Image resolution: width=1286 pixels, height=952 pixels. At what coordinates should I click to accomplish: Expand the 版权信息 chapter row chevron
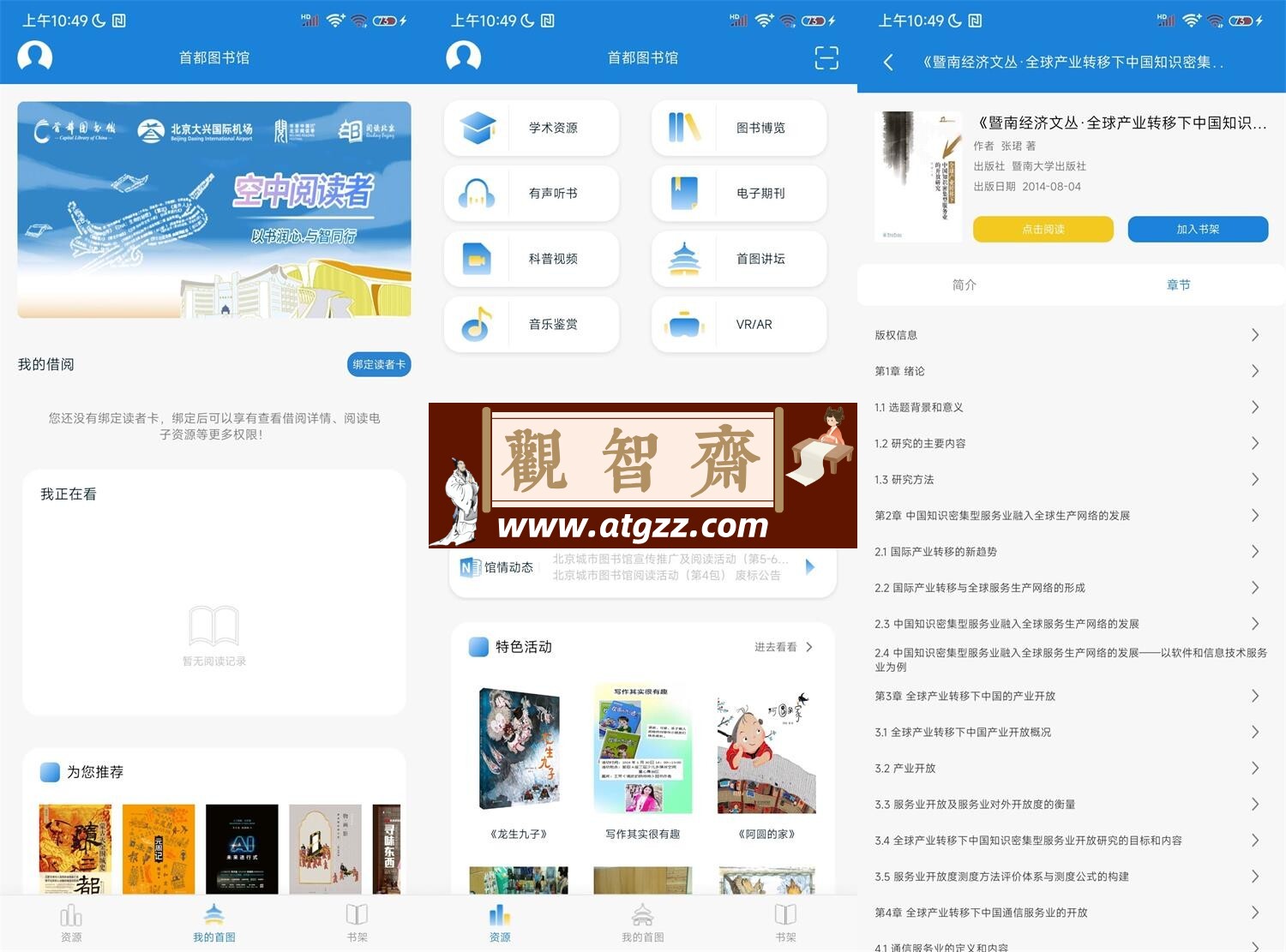click(1255, 335)
